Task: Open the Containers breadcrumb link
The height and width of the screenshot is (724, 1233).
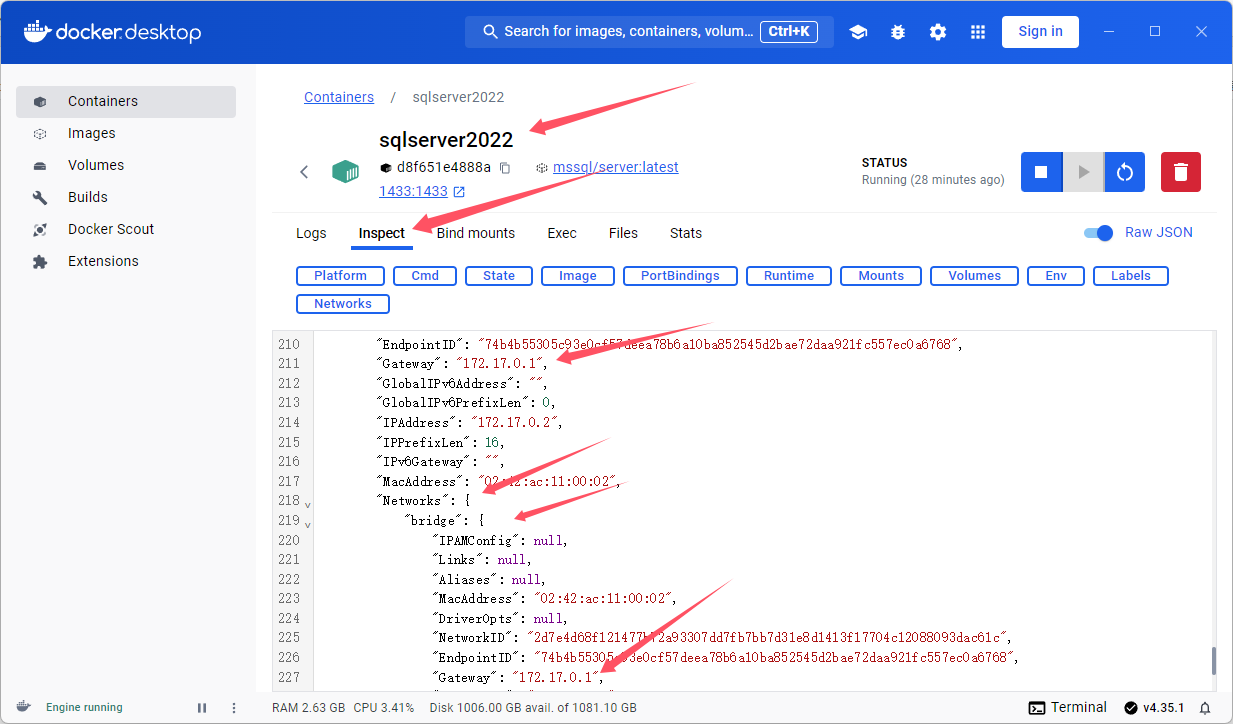Action: click(339, 97)
